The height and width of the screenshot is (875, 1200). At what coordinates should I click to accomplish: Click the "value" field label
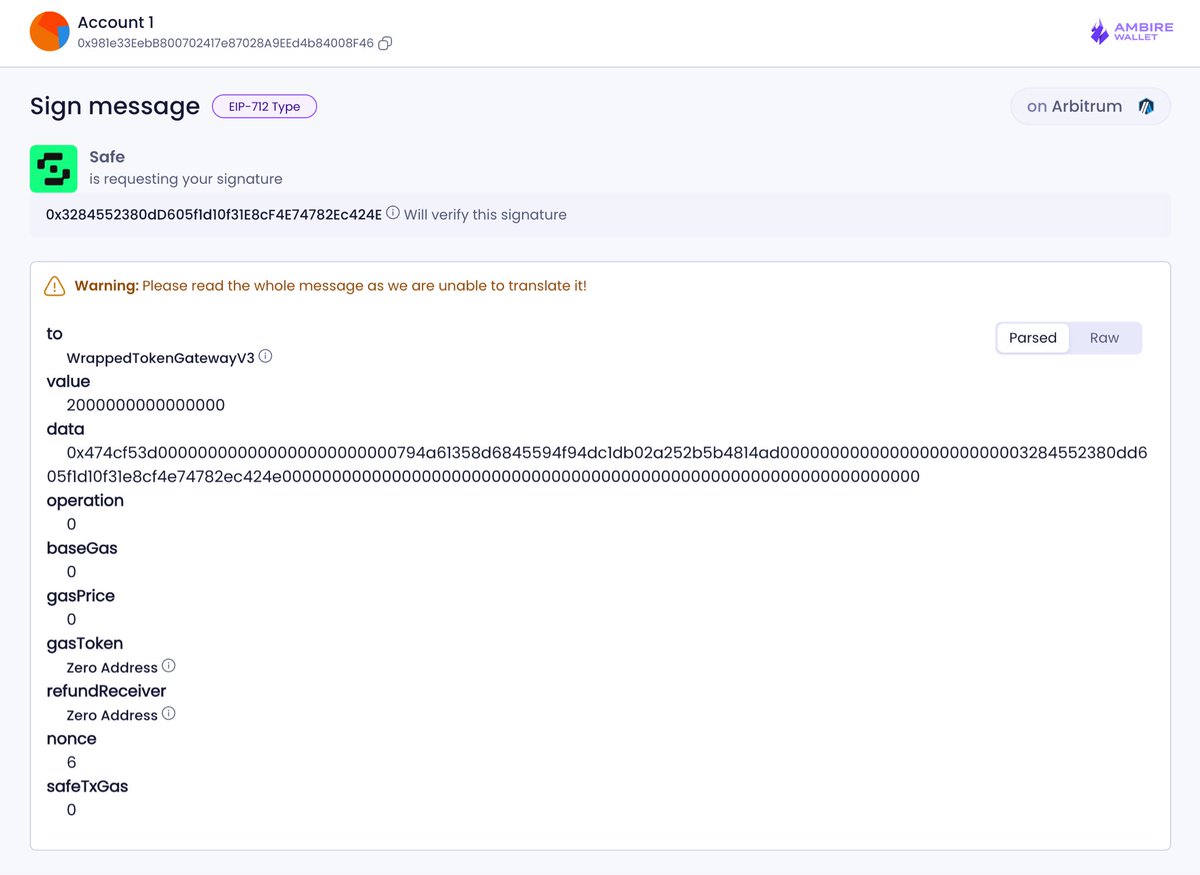tap(68, 381)
